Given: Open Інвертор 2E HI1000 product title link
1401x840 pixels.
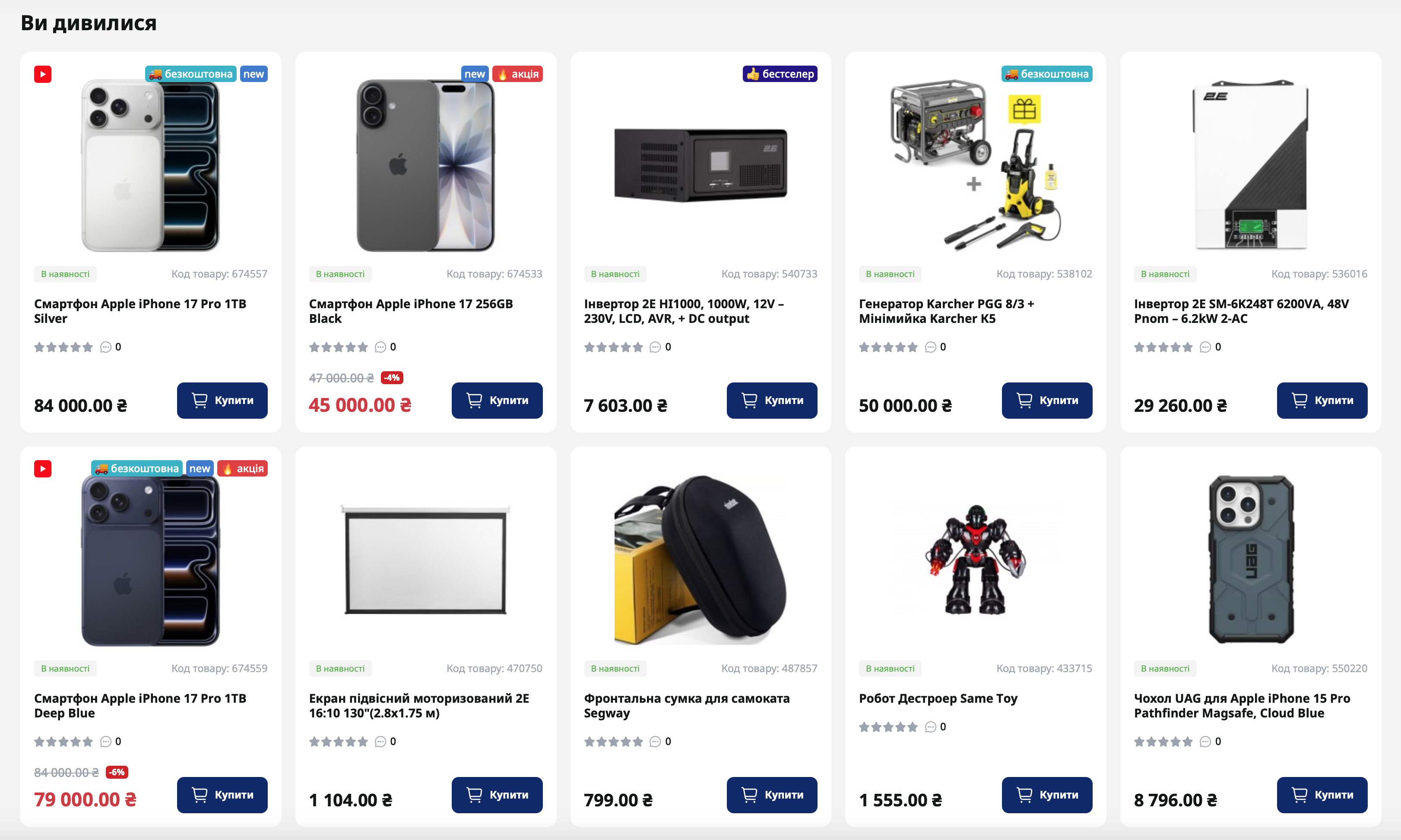Looking at the screenshot, I should 684,311.
